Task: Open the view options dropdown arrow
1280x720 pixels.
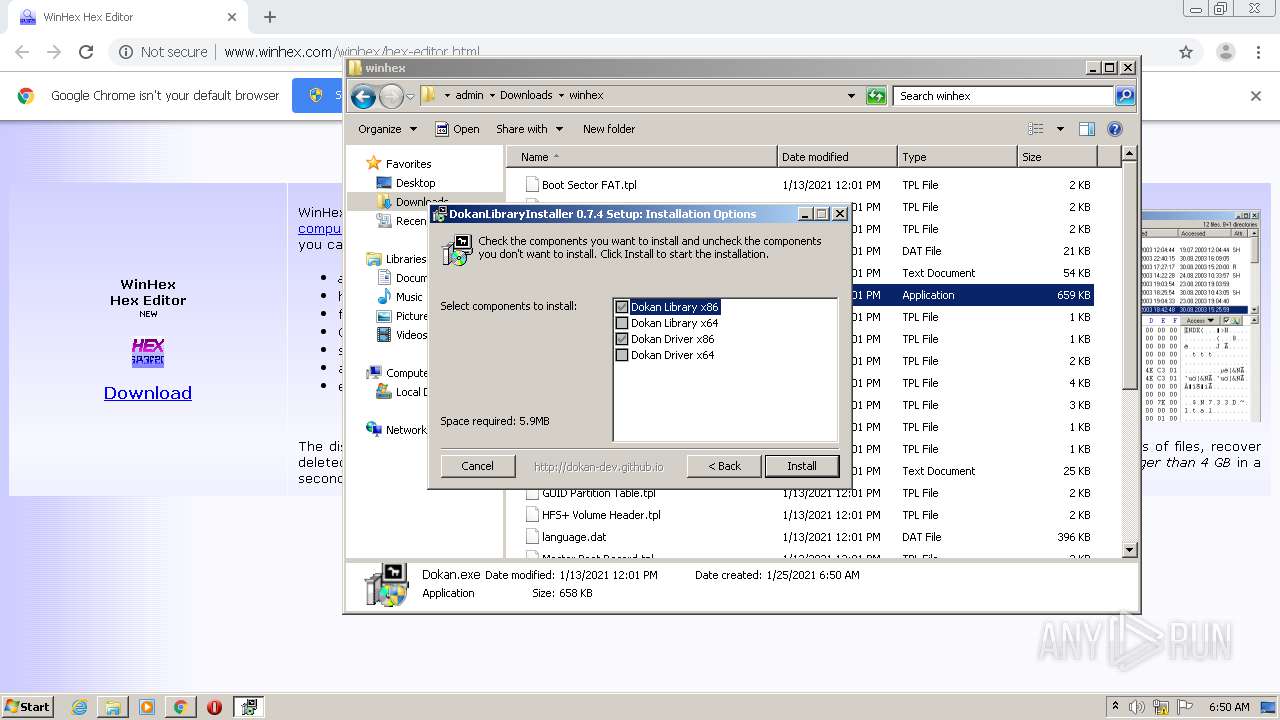Action: (x=1060, y=129)
